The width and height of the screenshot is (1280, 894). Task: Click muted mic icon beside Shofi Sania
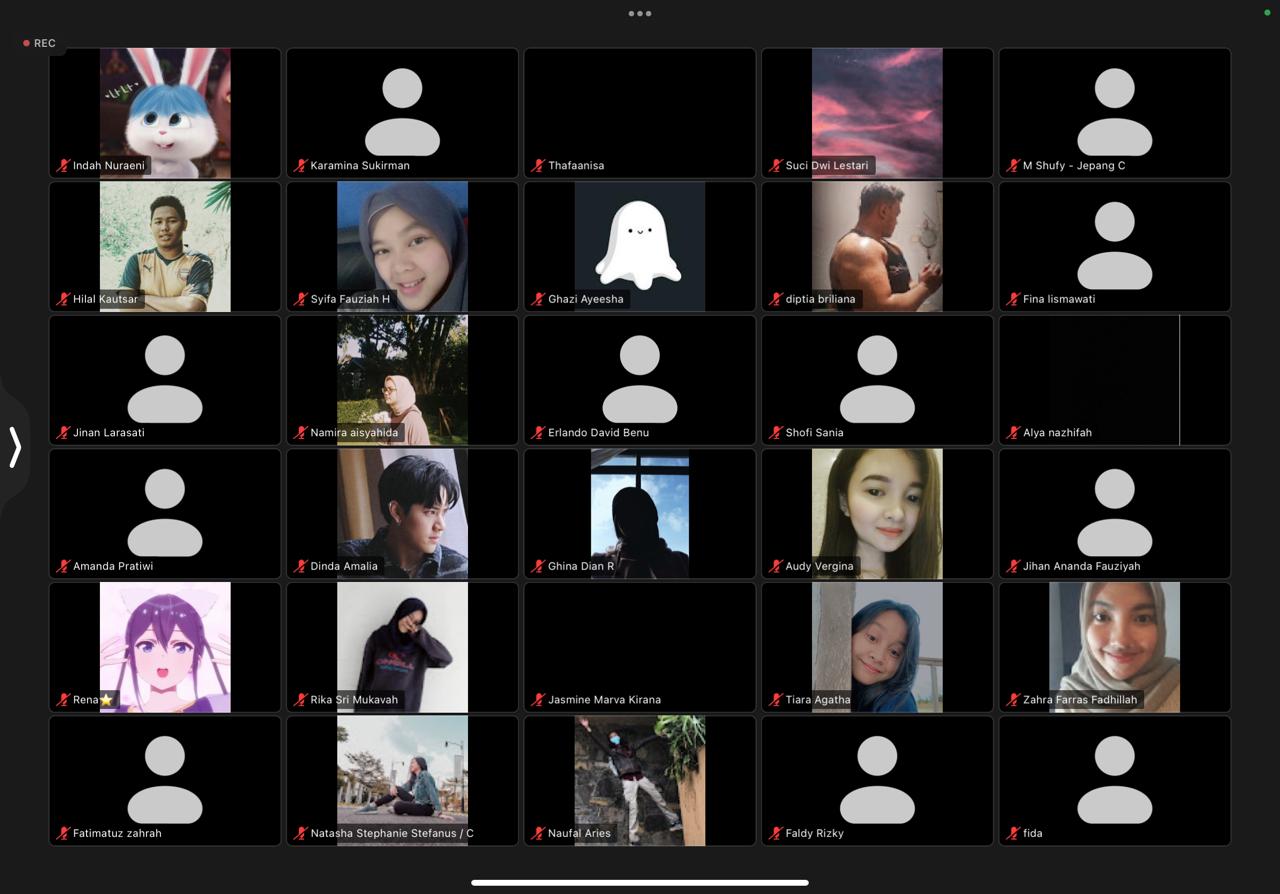pyautogui.click(x=776, y=433)
